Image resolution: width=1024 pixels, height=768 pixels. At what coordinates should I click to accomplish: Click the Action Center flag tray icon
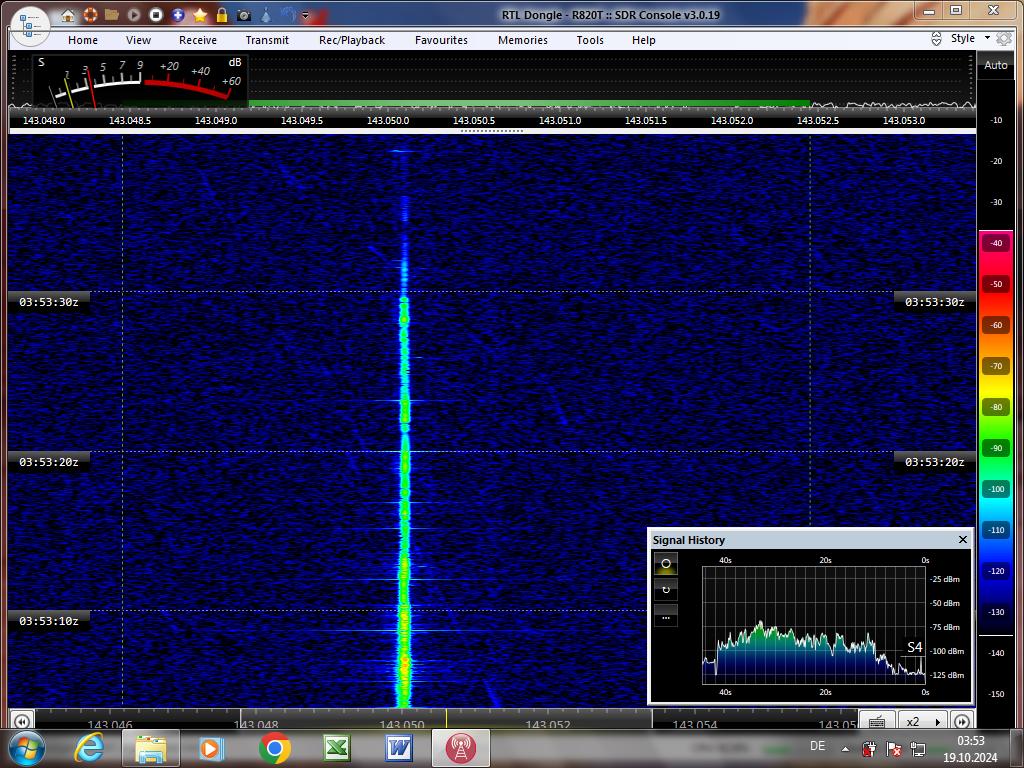tap(893, 748)
